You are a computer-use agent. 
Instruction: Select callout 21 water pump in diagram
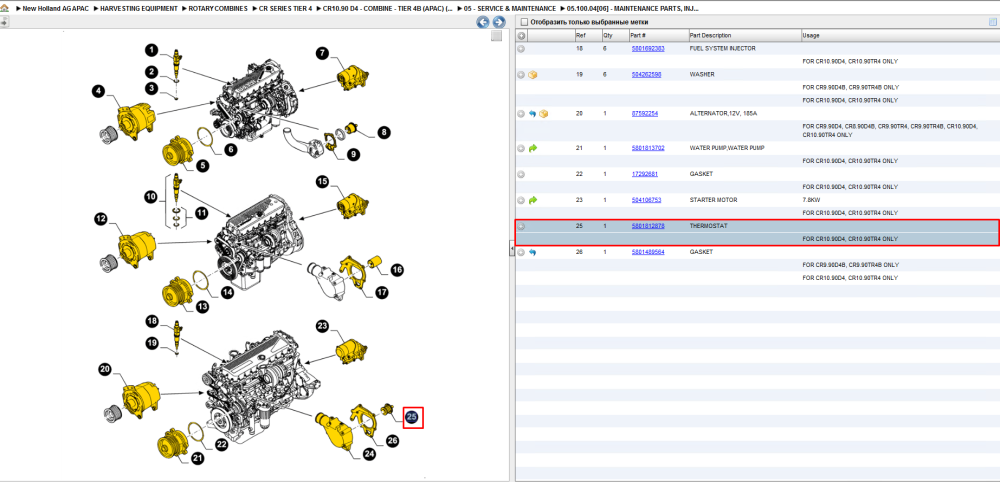[198, 458]
